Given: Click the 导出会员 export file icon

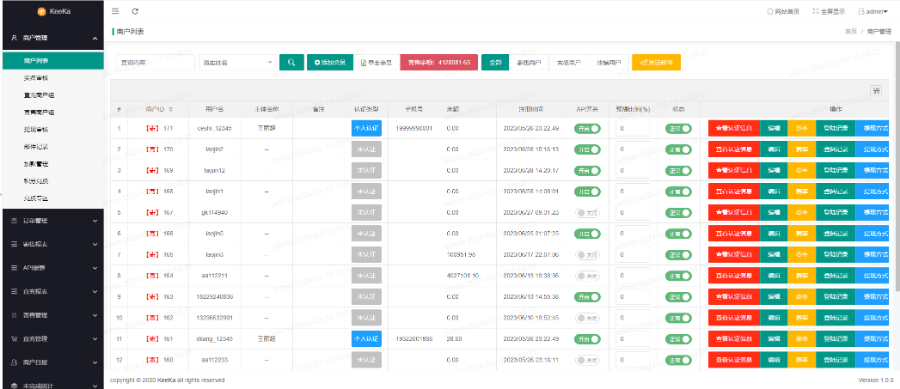Looking at the screenshot, I should pyautogui.click(x=363, y=62).
